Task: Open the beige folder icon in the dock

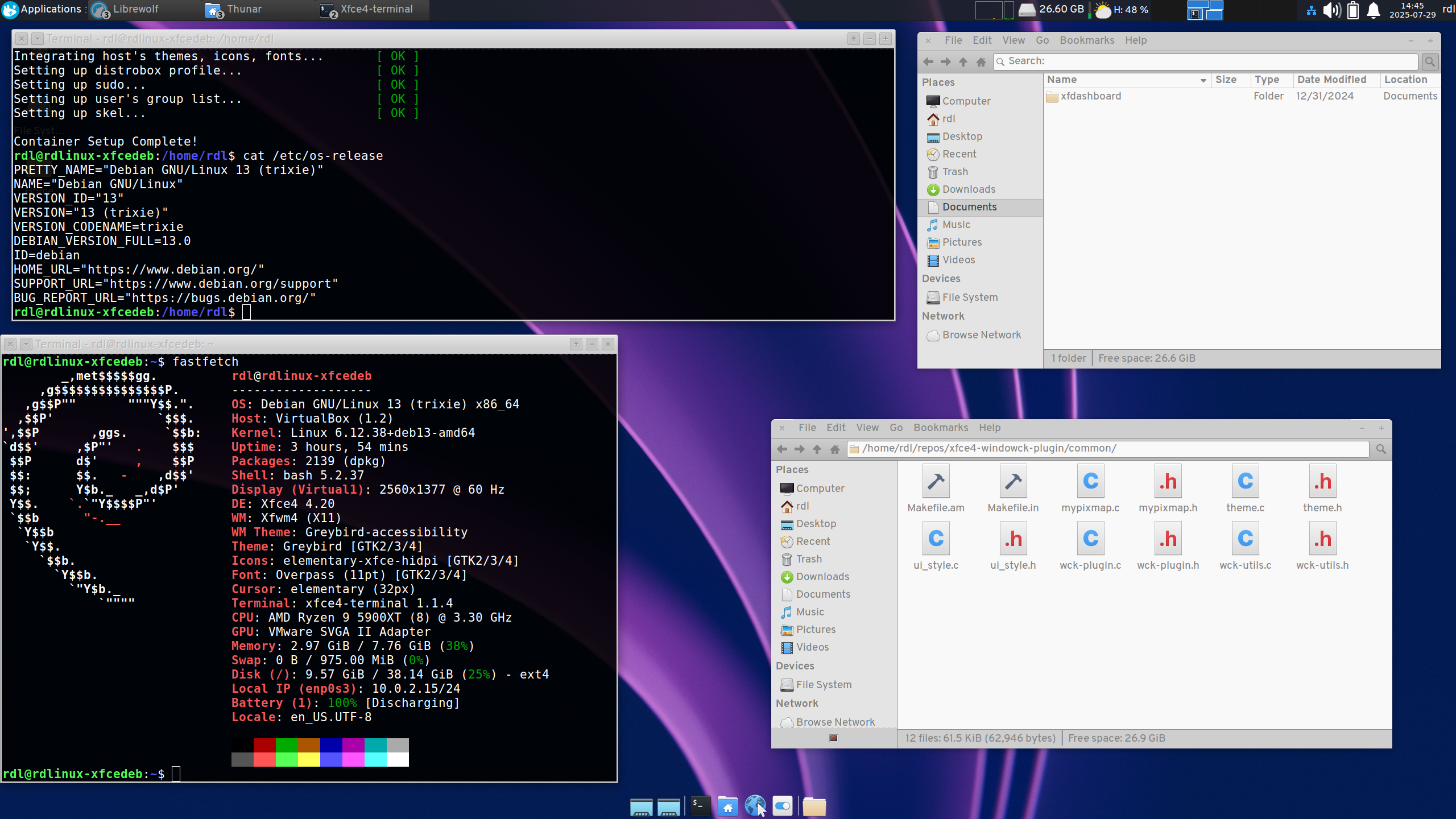Action: point(814,806)
